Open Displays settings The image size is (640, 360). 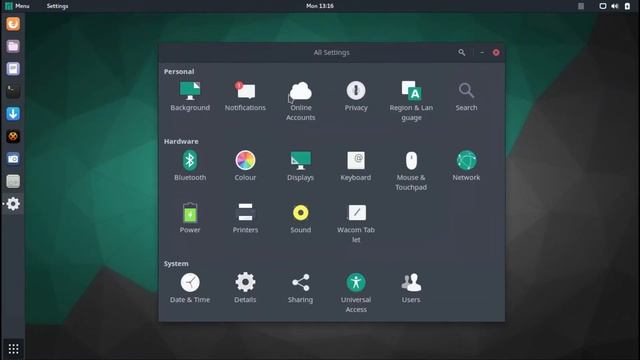(x=300, y=166)
